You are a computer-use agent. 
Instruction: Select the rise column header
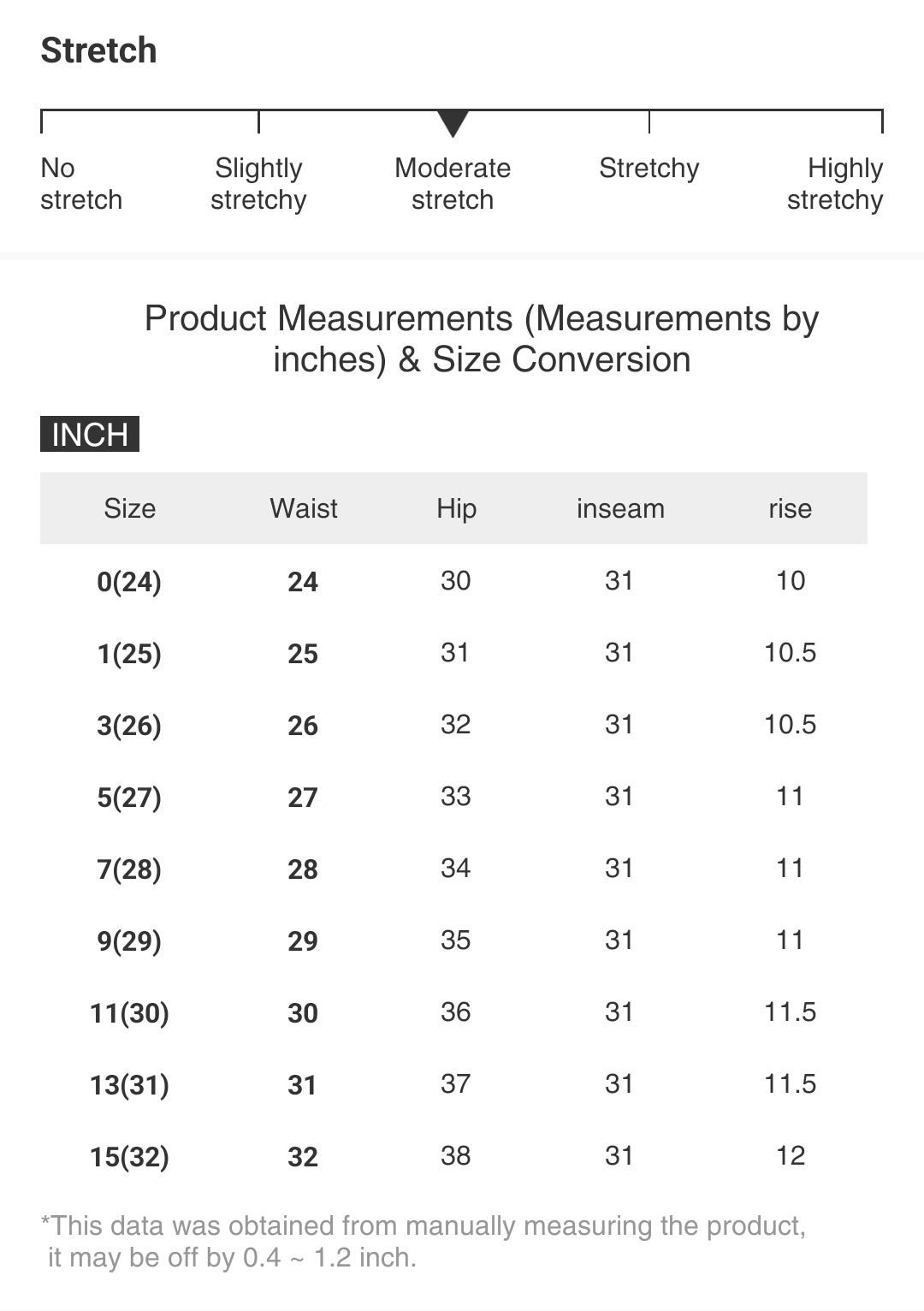click(x=790, y=508)
